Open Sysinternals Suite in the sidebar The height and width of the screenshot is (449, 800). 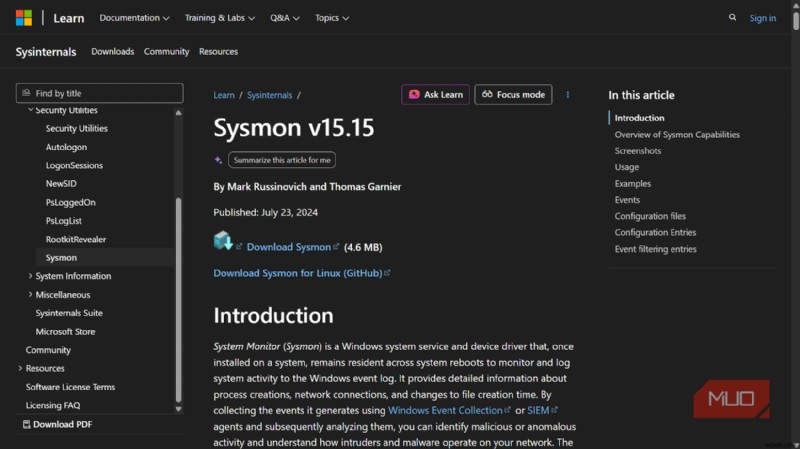tap(69, 313)
